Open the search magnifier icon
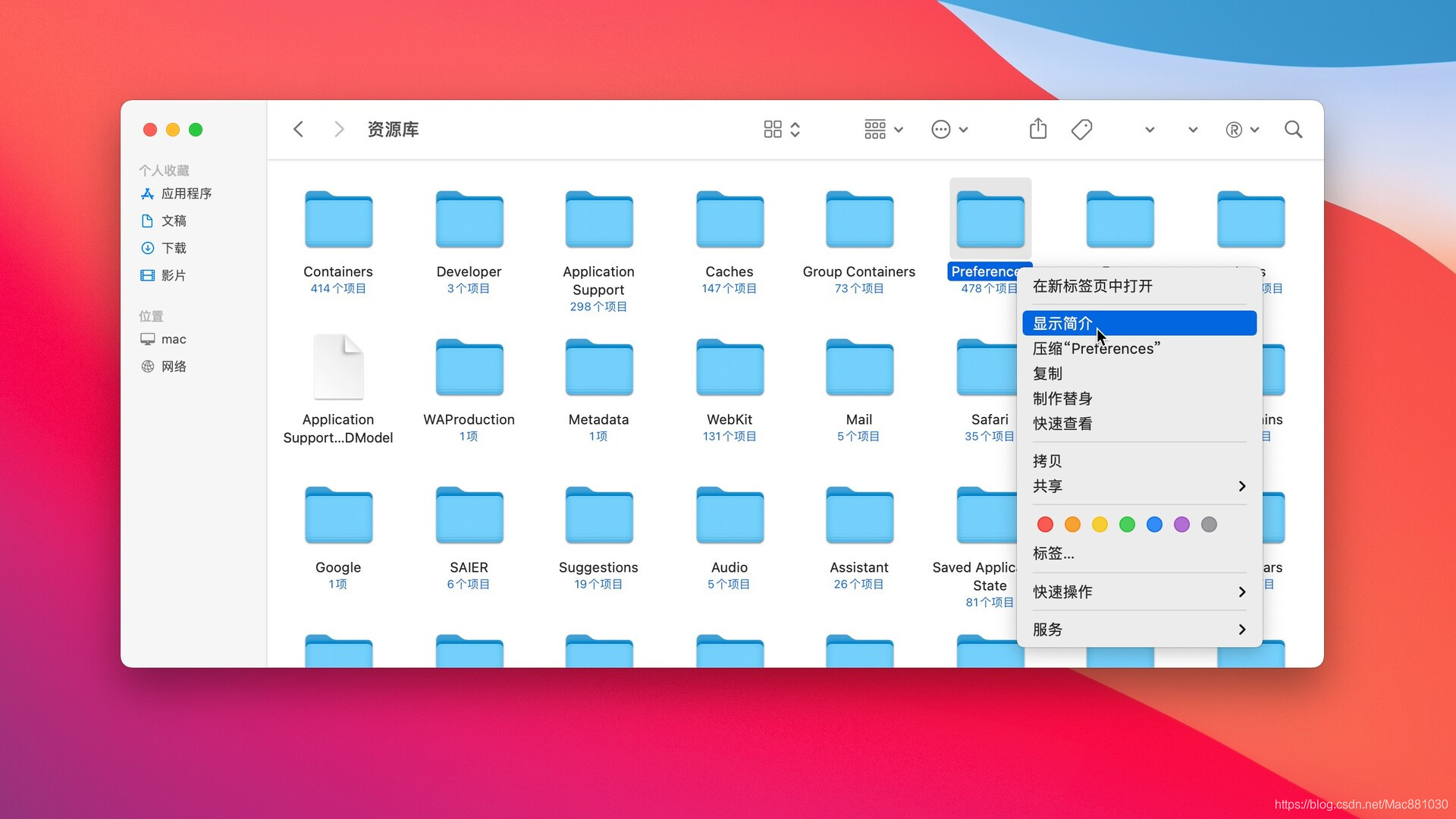1456x819 pixels. tap(1293, 130)
